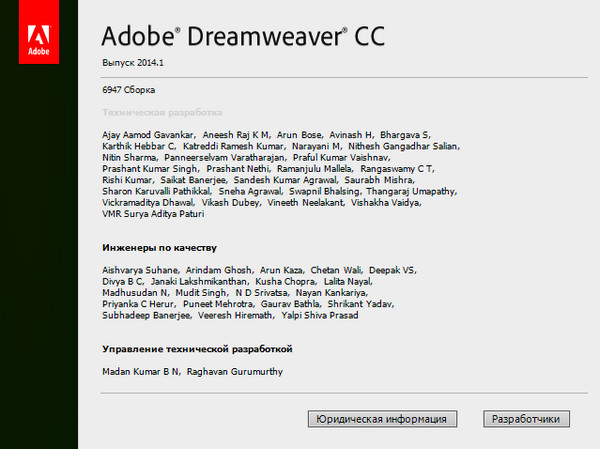
Task: Click the Инженеры по качеству heading
Action: click(159, 248)
